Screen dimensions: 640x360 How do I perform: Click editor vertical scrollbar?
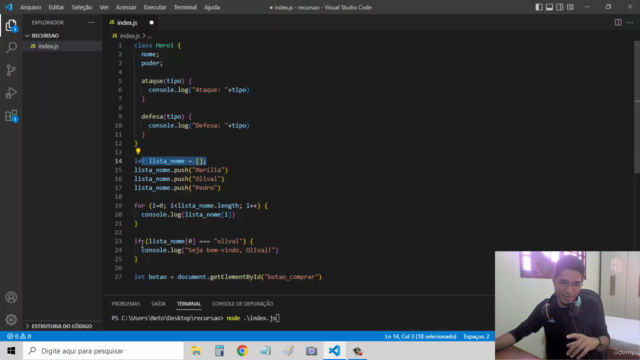point(637,107)
